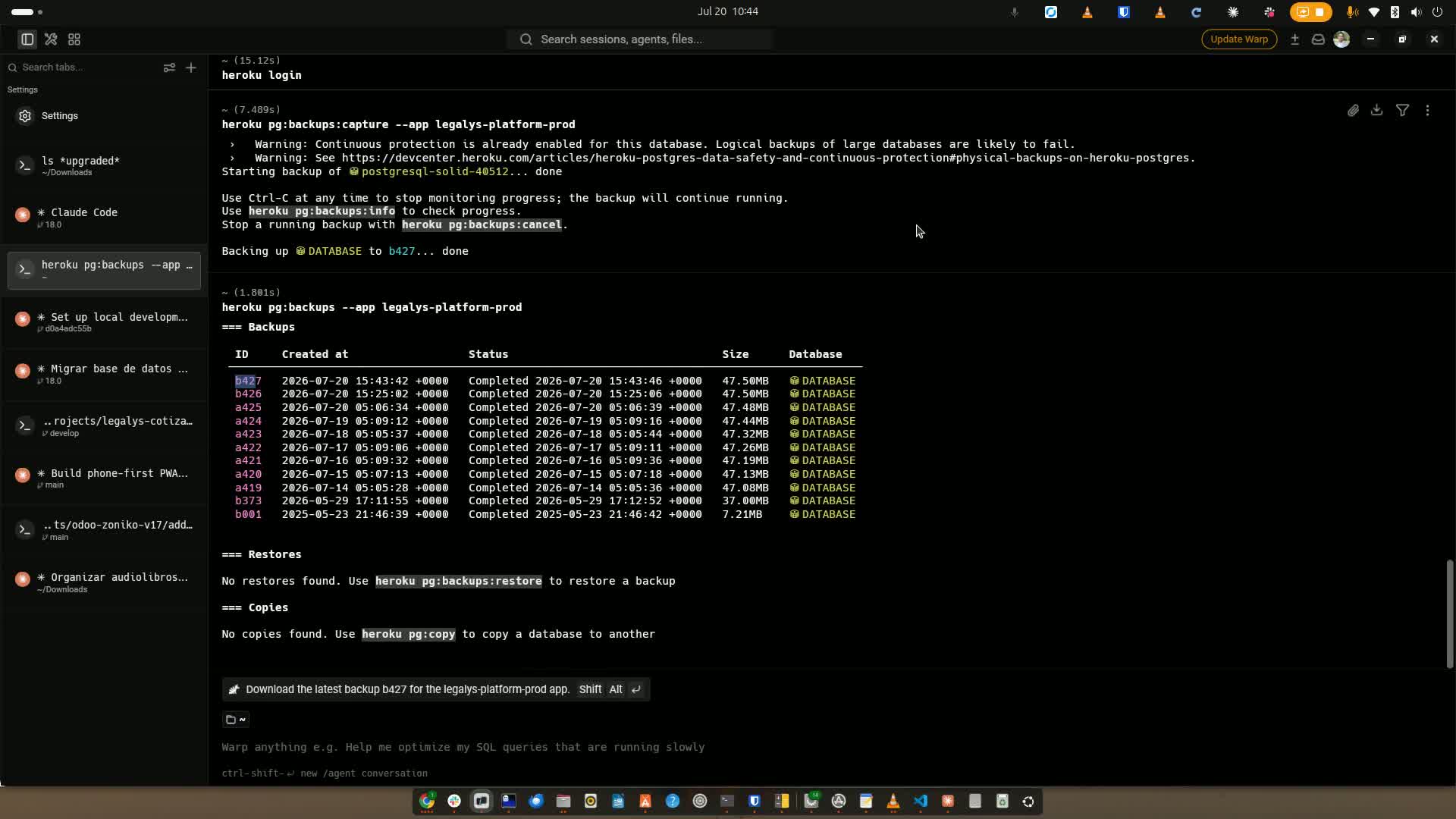The image size is (1456, 819).
Task: Add a new tab with the plus icon
Action: 191,67
